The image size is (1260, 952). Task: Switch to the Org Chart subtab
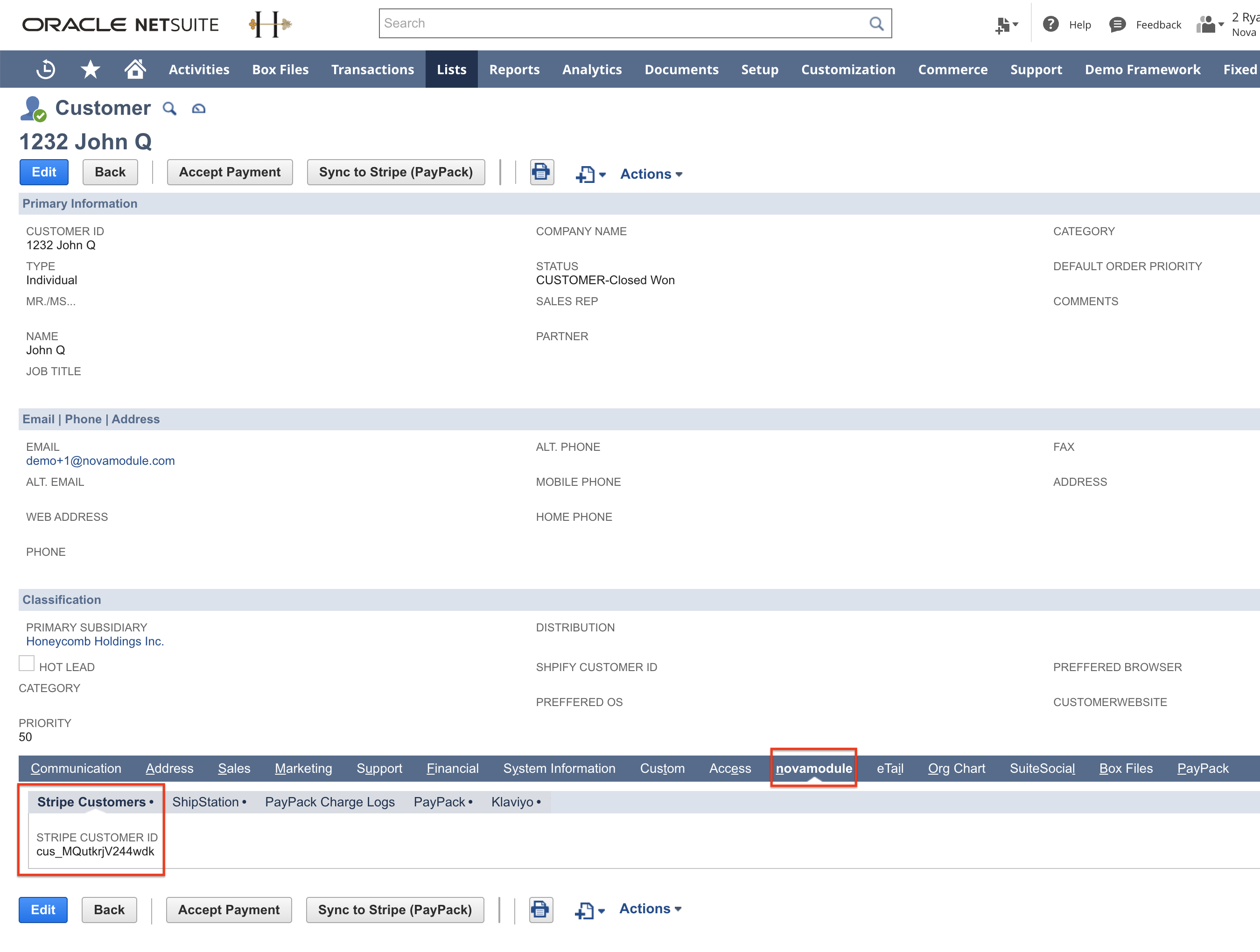[x=956, y=769]
